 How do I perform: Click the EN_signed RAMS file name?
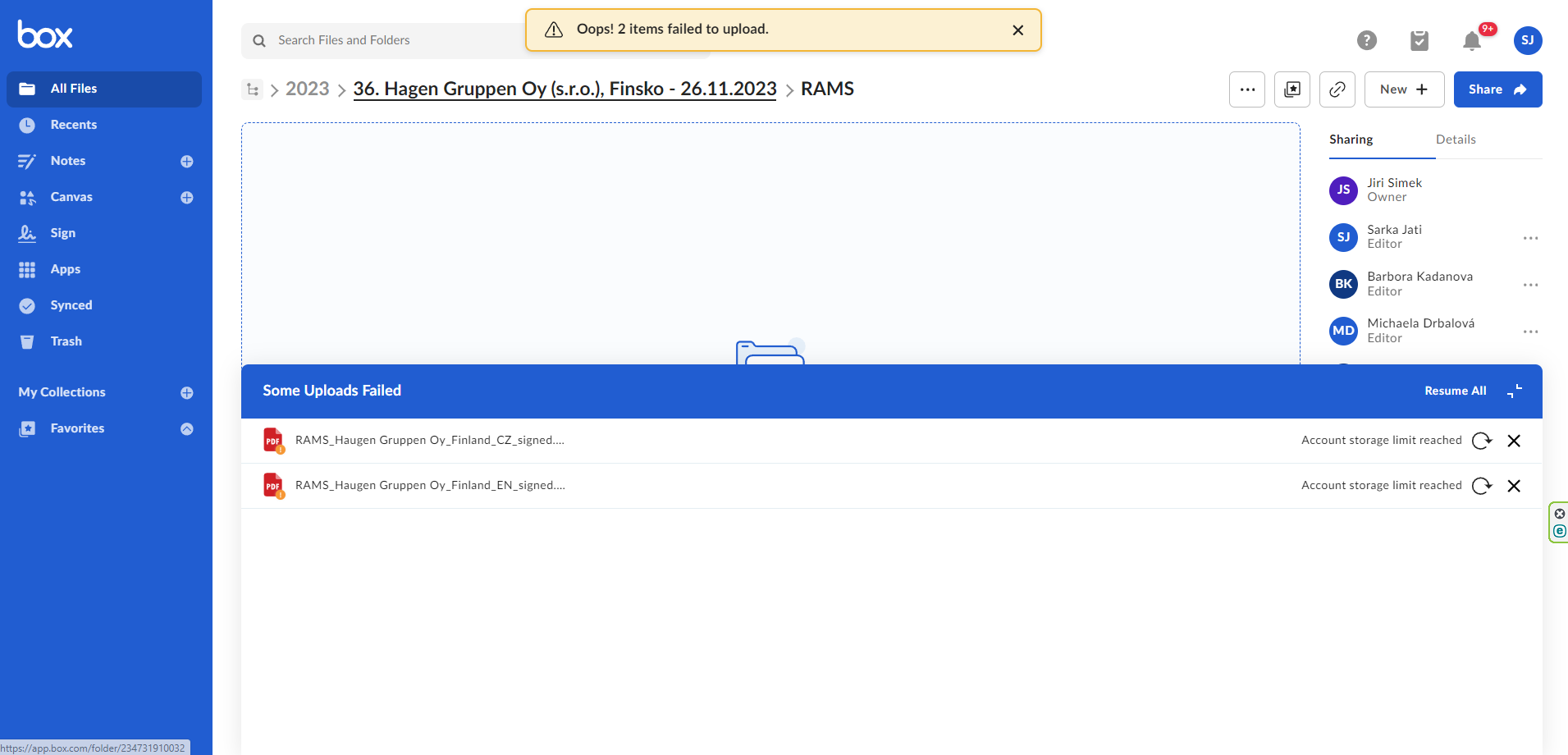click(x=430, y=485)
